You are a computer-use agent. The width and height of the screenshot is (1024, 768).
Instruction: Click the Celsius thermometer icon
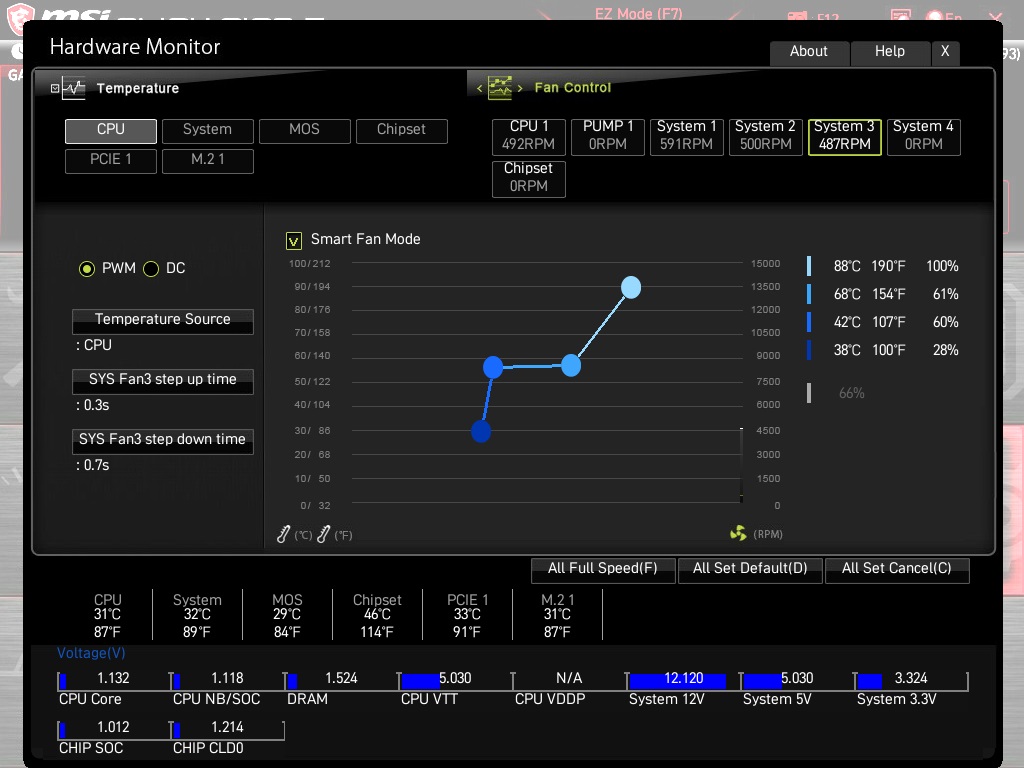[283, 534]
